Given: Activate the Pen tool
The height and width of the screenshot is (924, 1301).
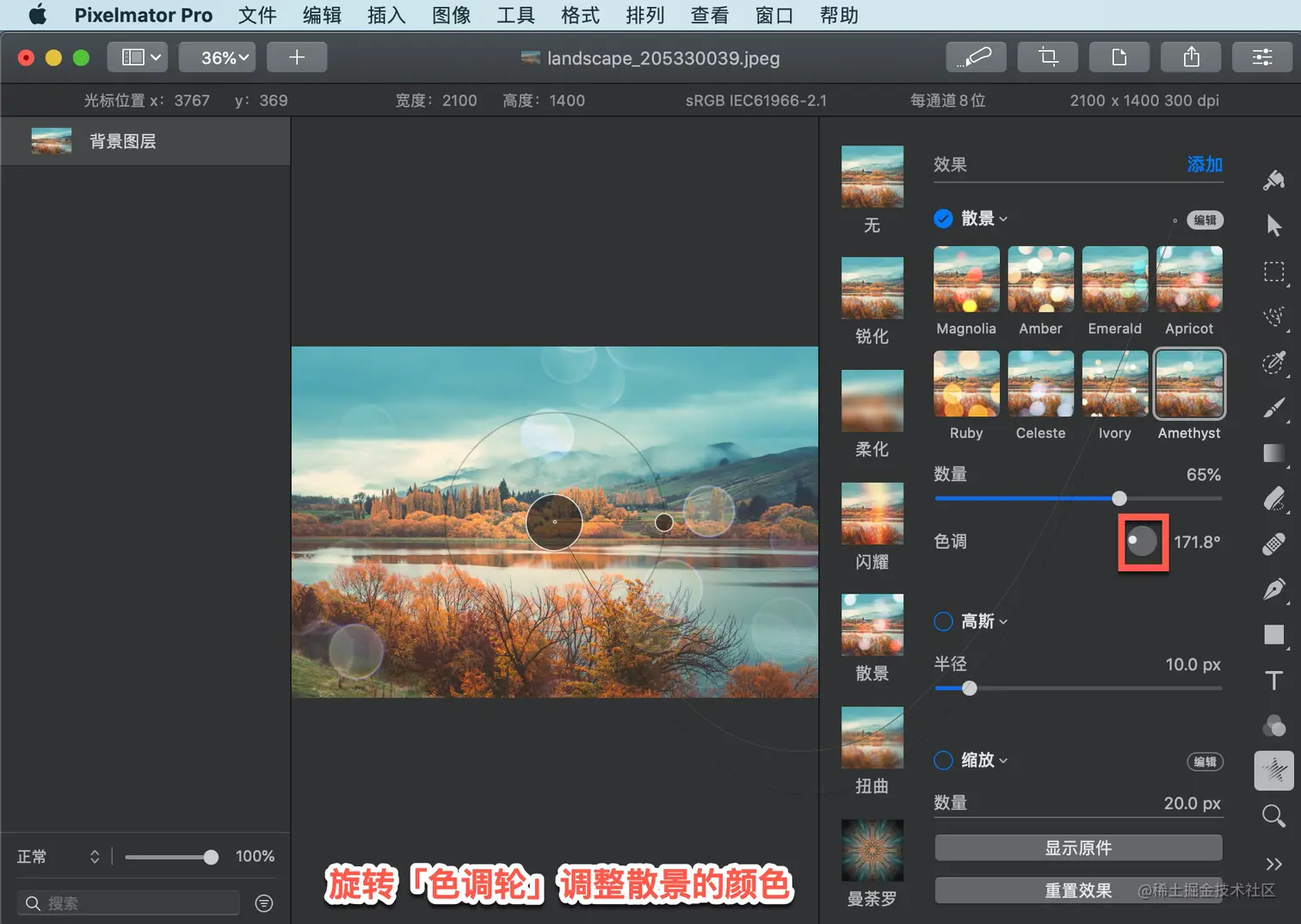Looking at the screenshot, I should 1274,589.
